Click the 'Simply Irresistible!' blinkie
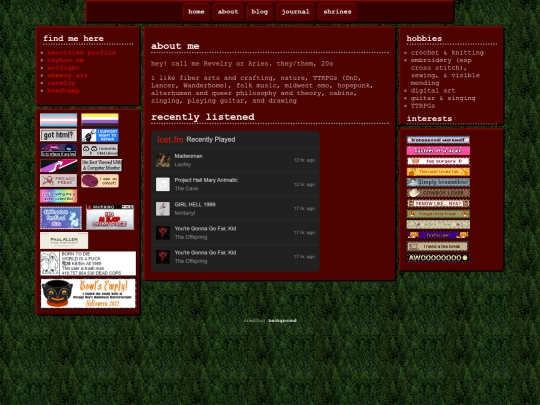 pos(438,182)
